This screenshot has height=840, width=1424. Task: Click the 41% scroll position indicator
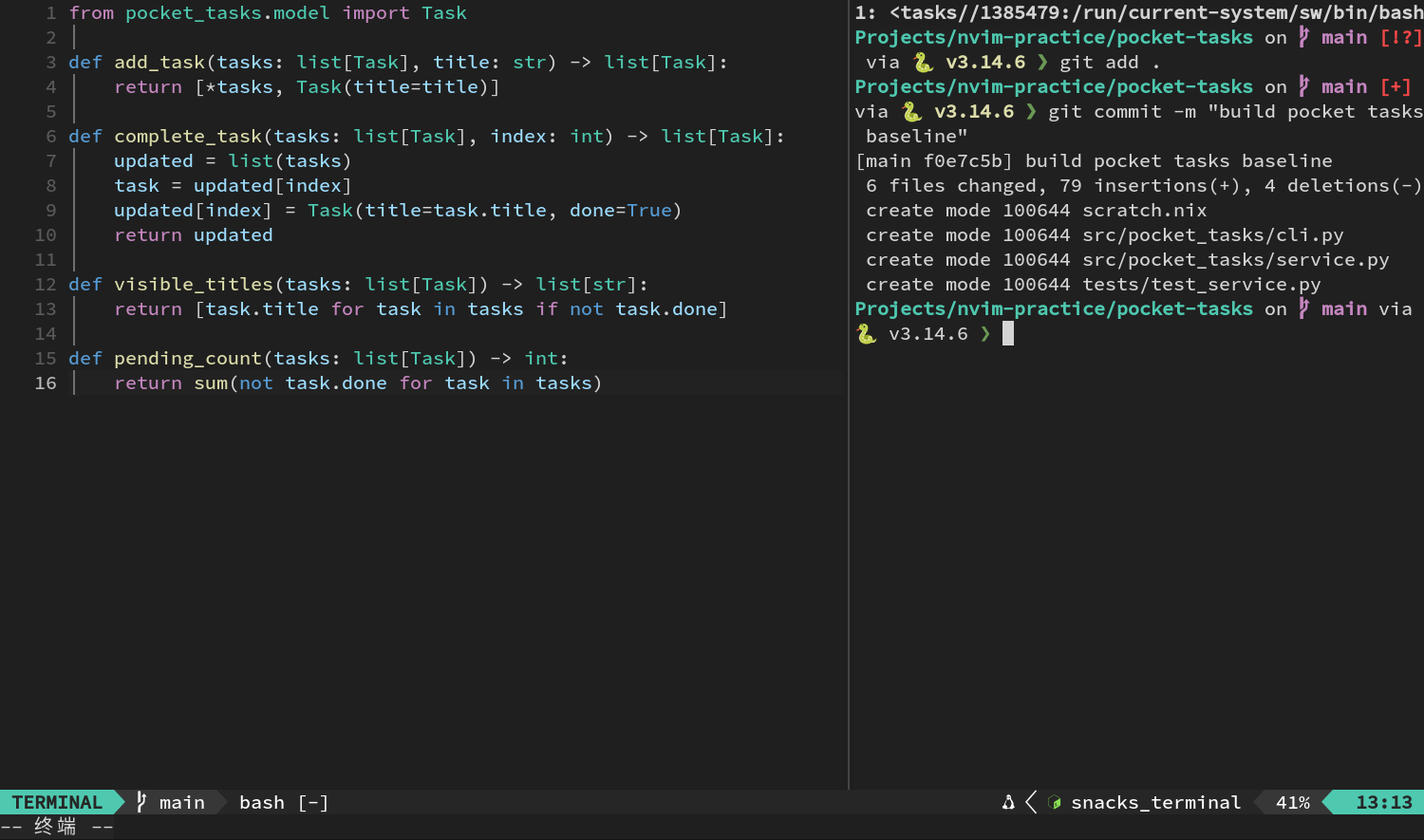coord(1292,802)
